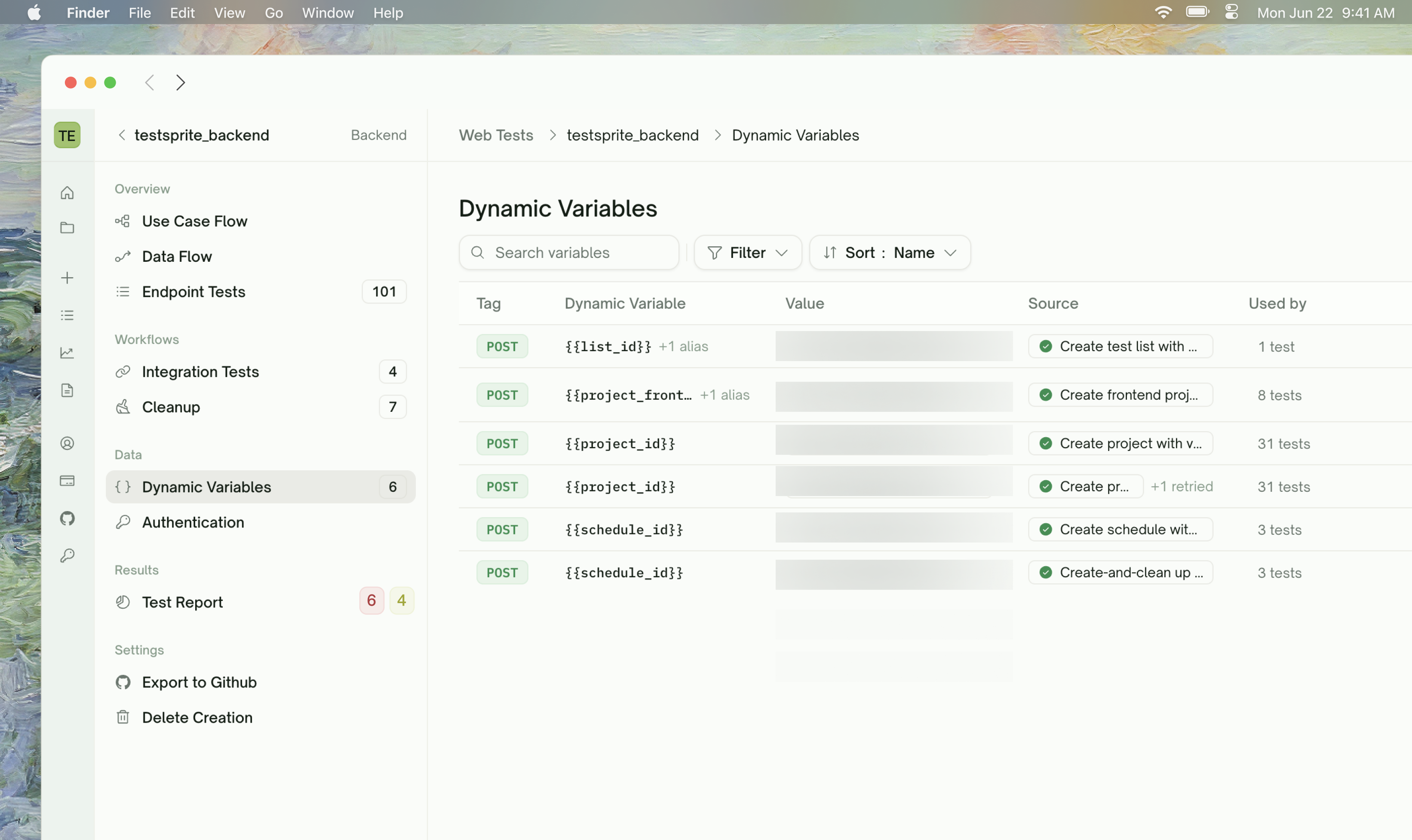Click inside the Search variables field
The height and width of the screenshot is (840, 1412).
click(568, 252)
